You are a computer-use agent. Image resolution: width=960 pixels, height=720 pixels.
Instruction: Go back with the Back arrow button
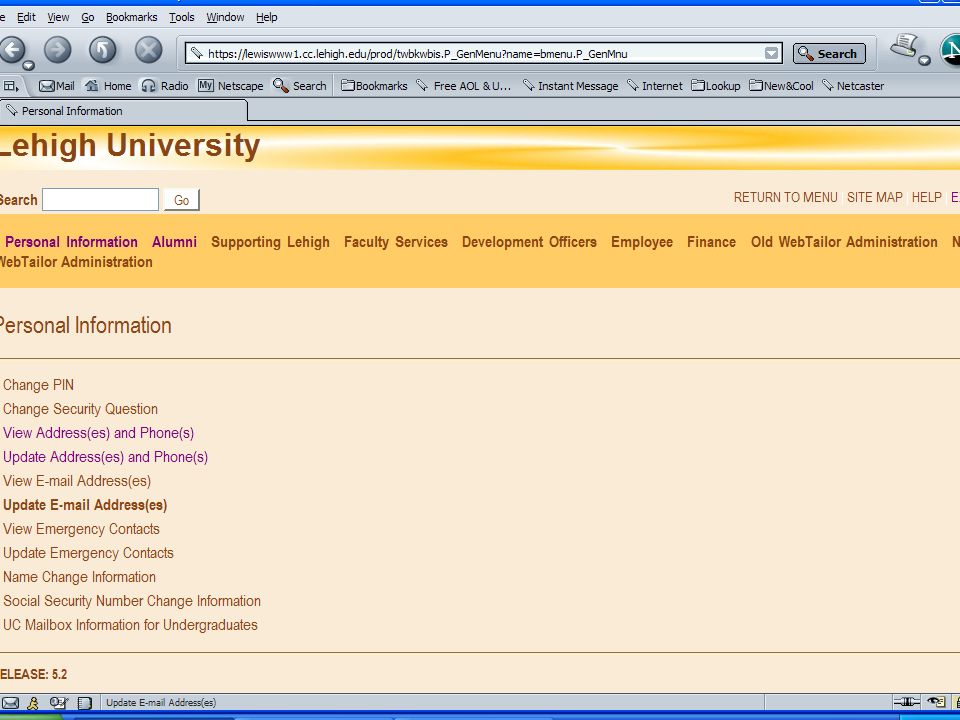tap(12, 50)
